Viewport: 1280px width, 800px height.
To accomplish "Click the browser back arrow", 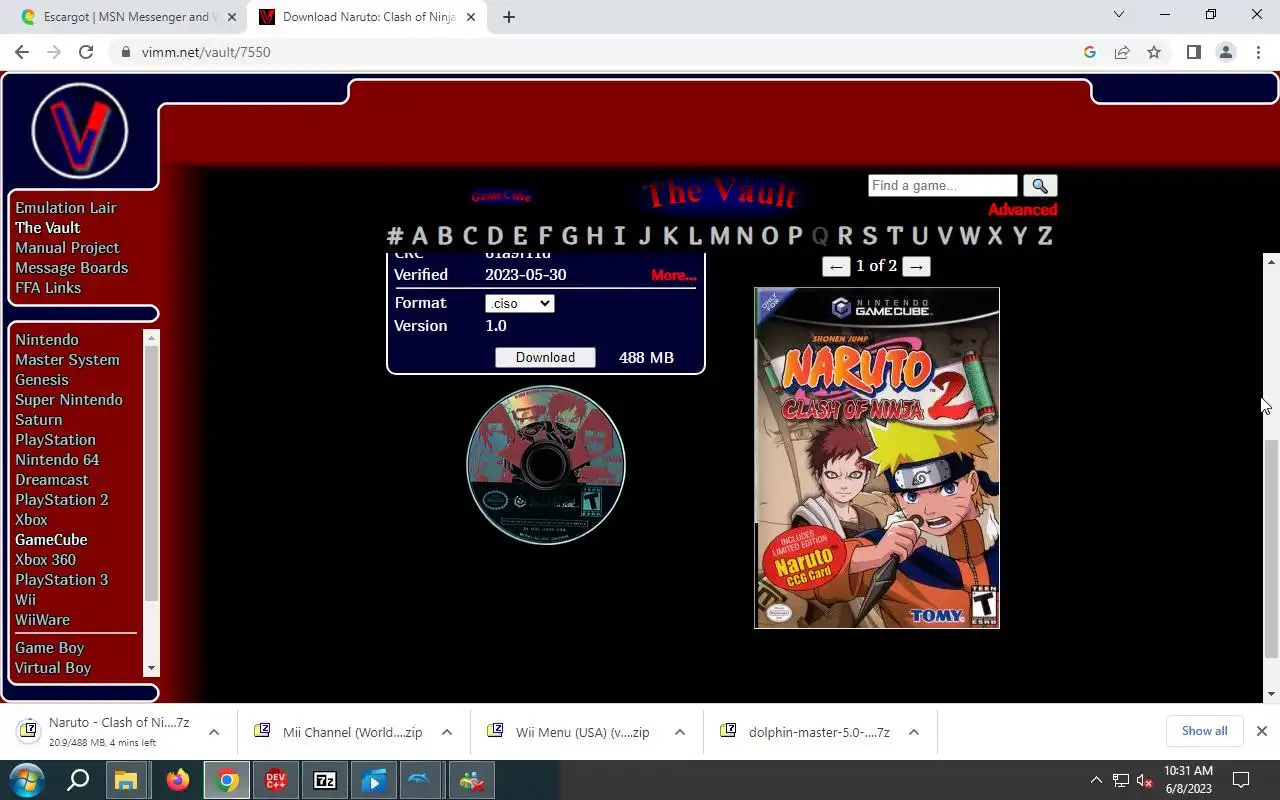I will (x=22, y=52).
